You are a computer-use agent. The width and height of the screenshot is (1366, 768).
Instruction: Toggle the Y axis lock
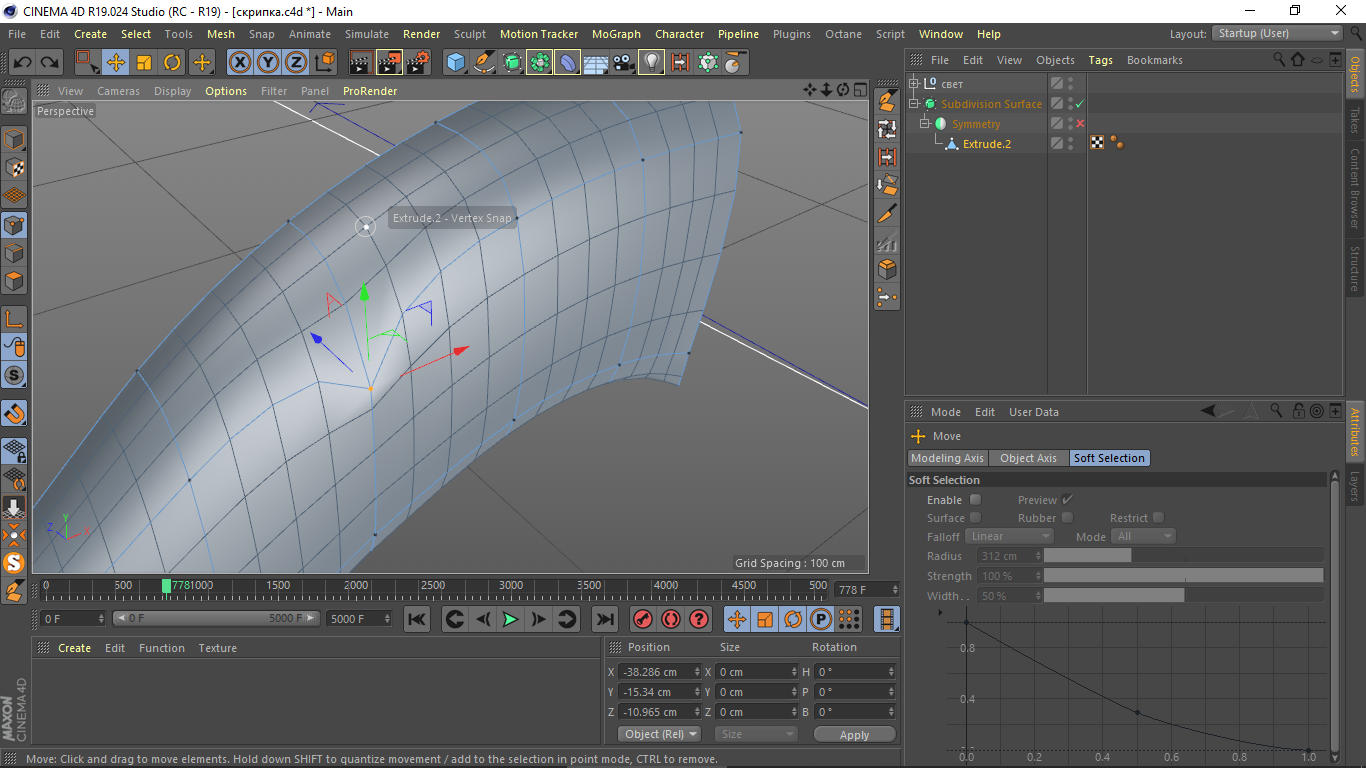(268, 62)
